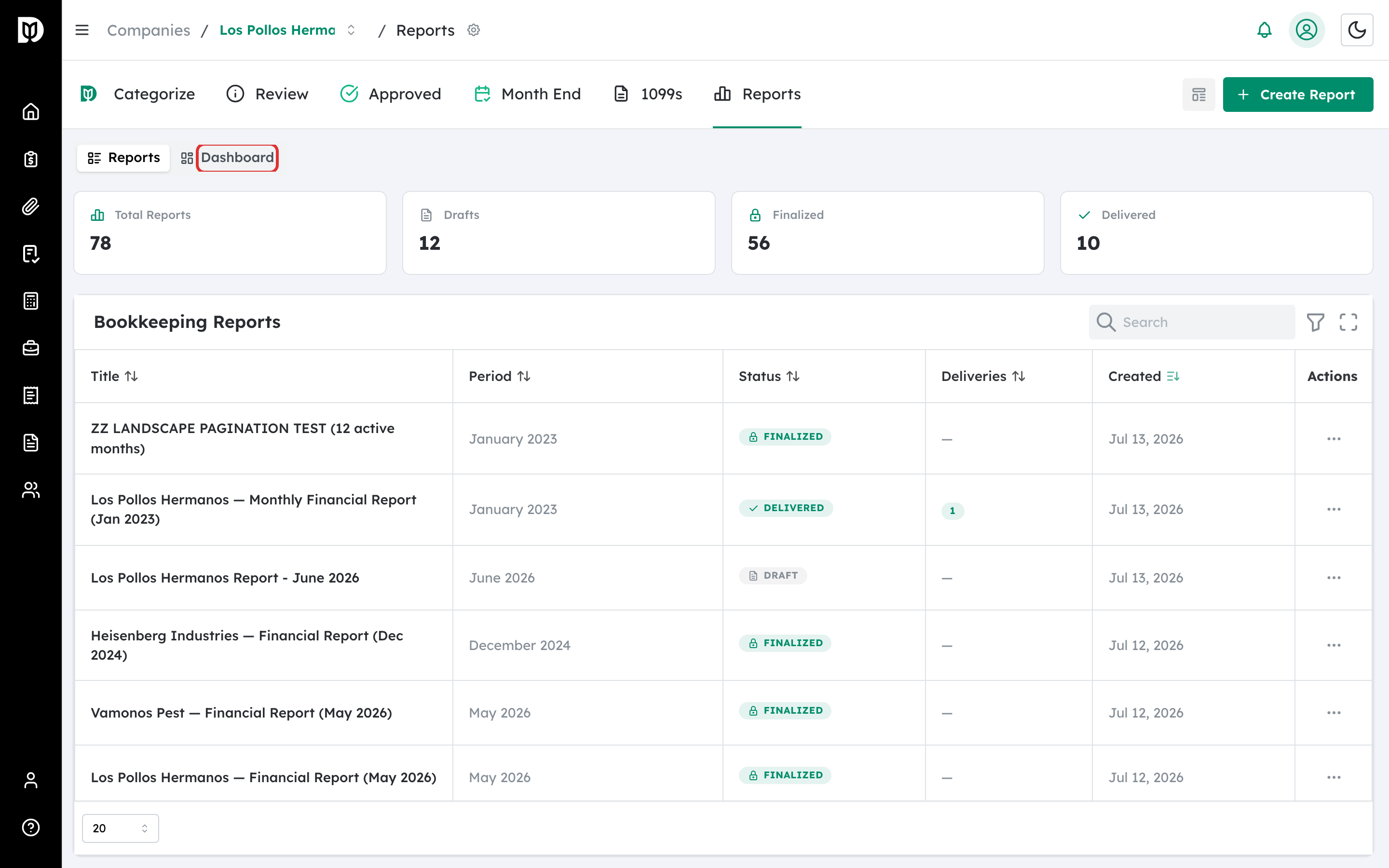
Task: Open the document sidebar icon
Action: (x=30, y=443)
